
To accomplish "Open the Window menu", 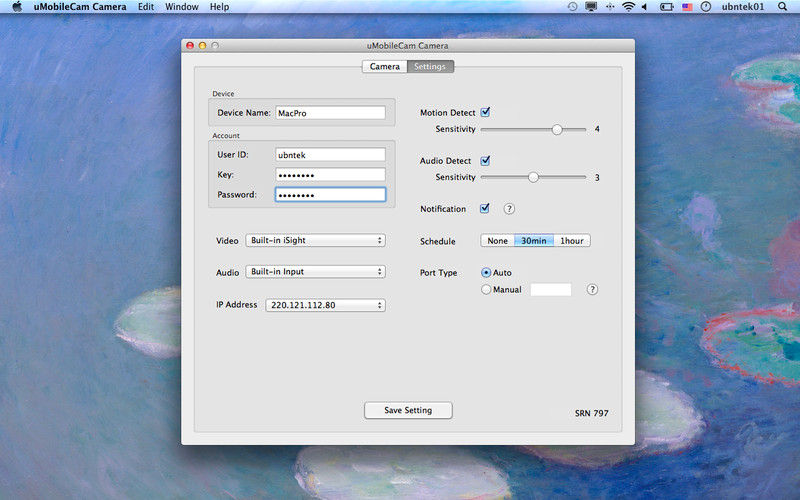I will 182,7.
